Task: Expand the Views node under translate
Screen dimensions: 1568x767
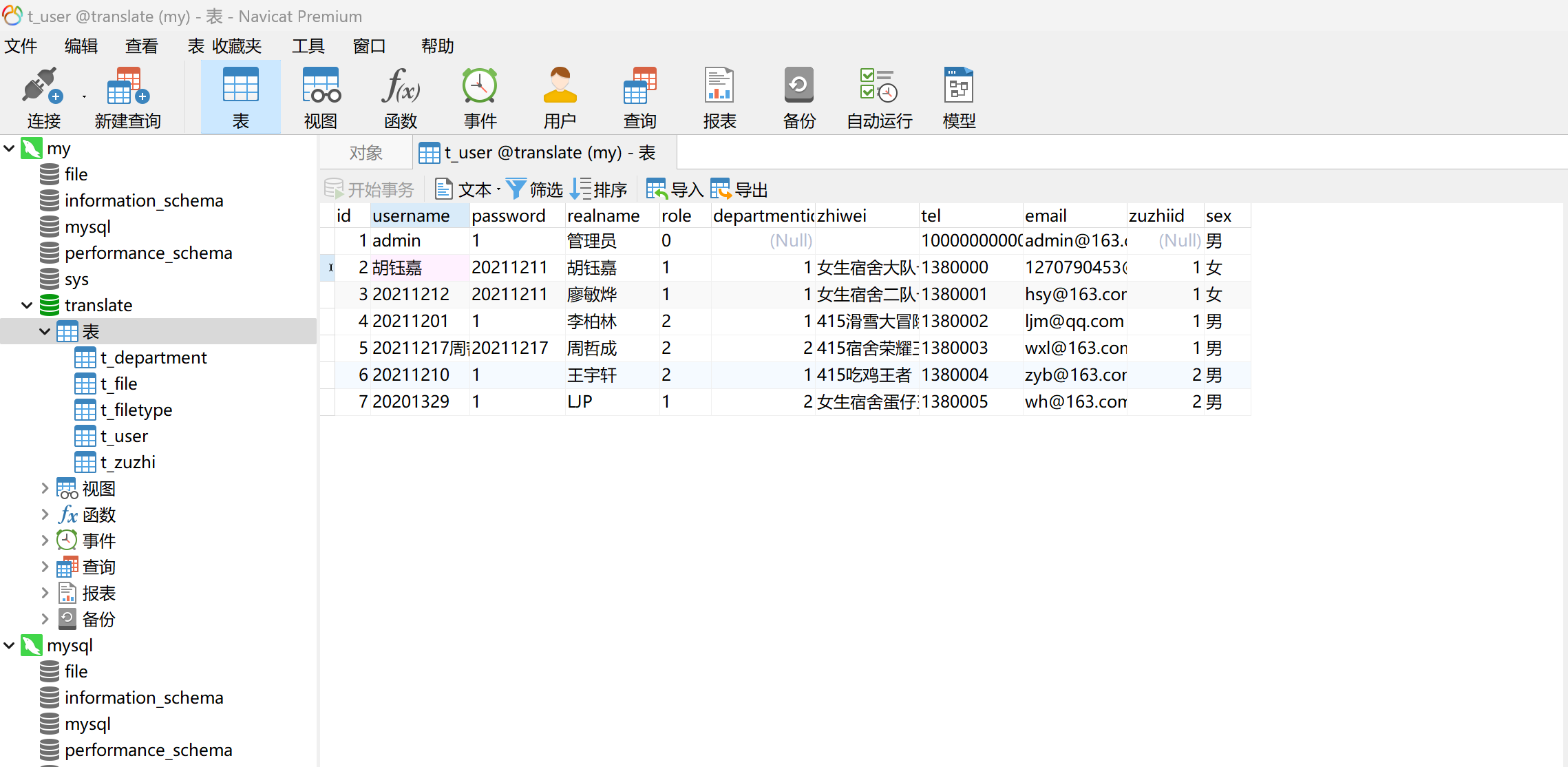Action: tap(45, 489)
